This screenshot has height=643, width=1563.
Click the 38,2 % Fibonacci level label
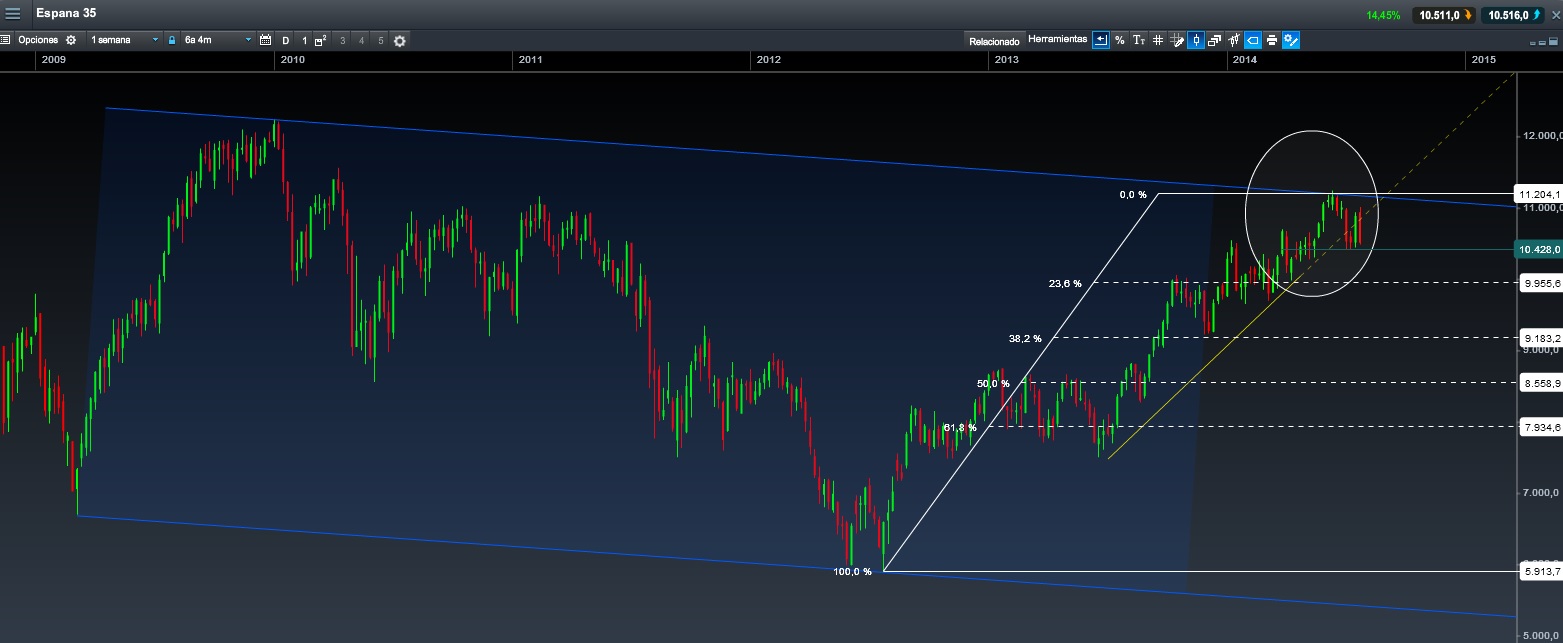click(1025, 338)
